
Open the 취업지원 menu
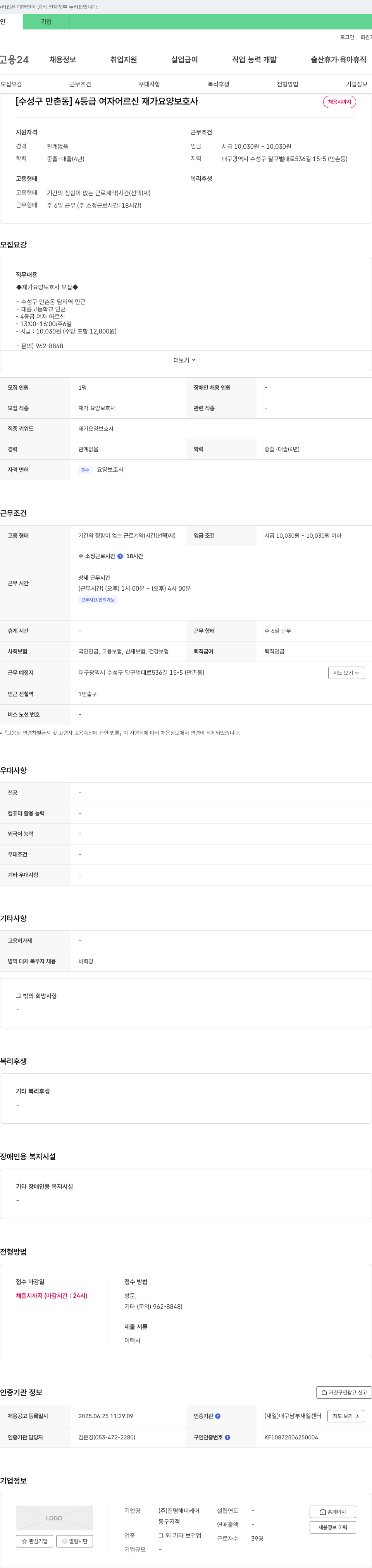pos(124,60)
